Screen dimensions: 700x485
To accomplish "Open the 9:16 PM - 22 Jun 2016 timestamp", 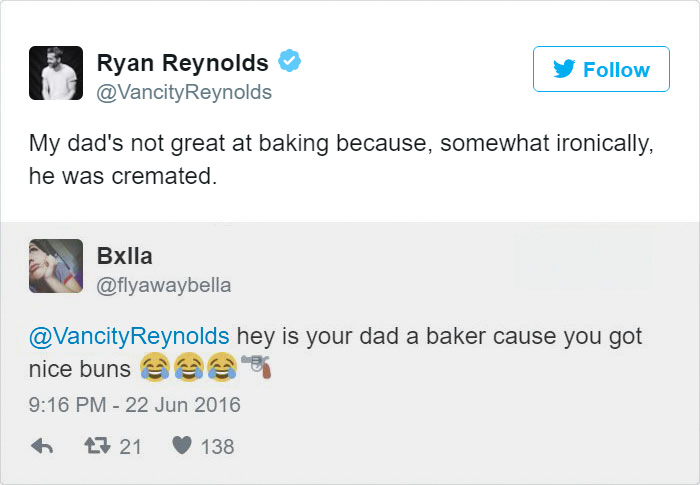I will click(x=134, y=406).
